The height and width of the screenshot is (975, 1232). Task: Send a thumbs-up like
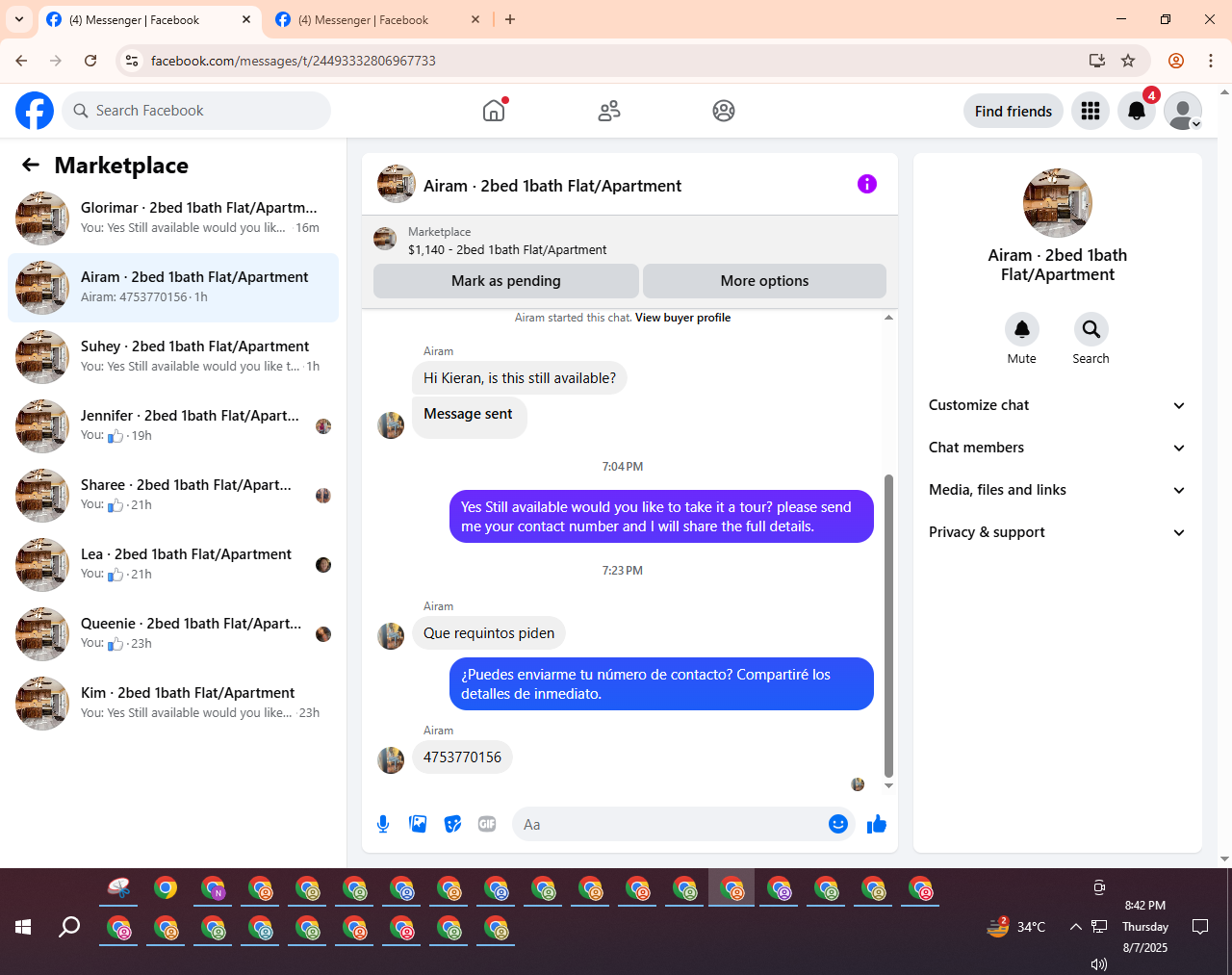[877, 824]
